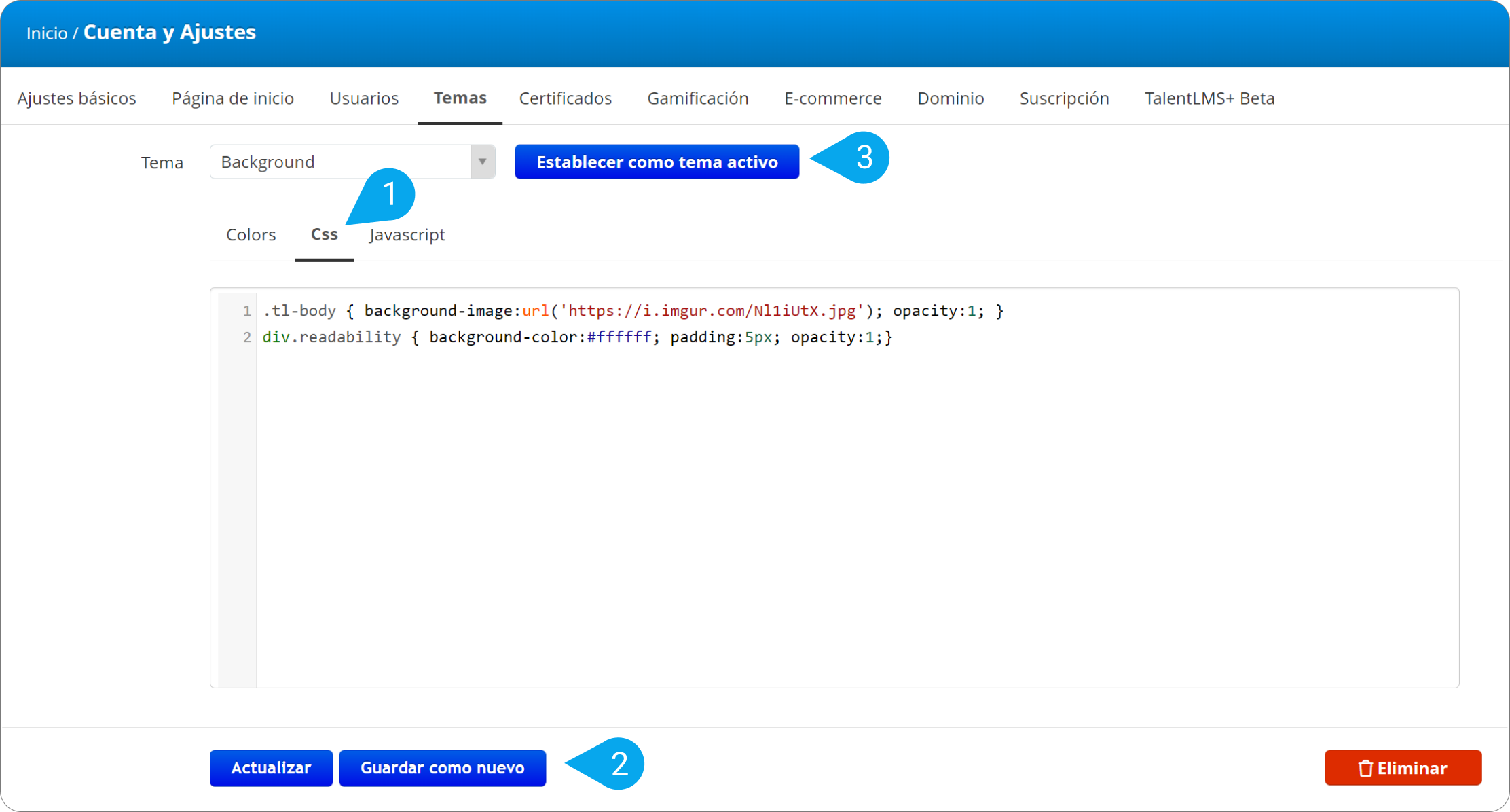Select the Css sub-tab
The image size is (1510, 812).
(324, 234)
